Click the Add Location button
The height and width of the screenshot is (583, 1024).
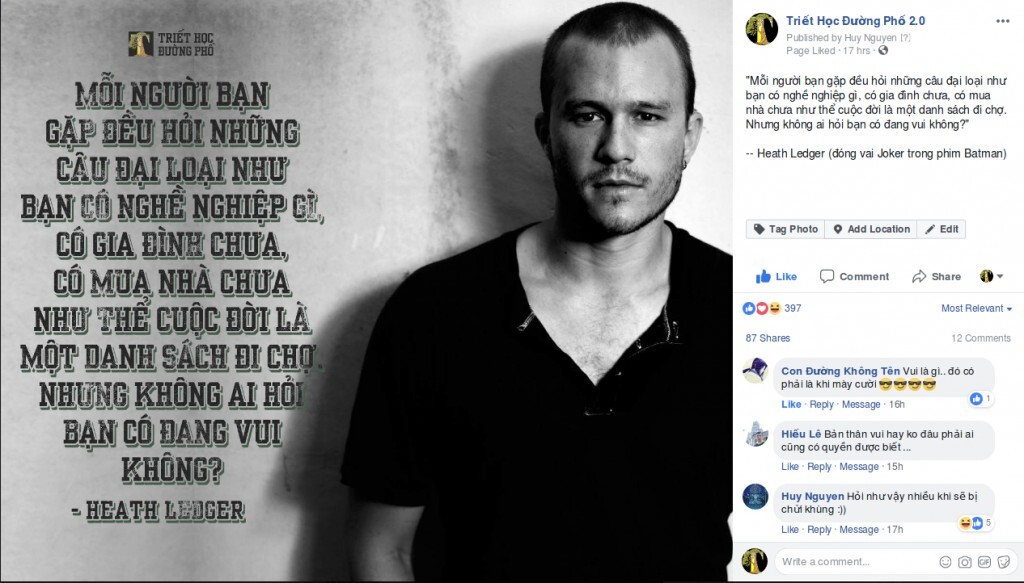871,229
